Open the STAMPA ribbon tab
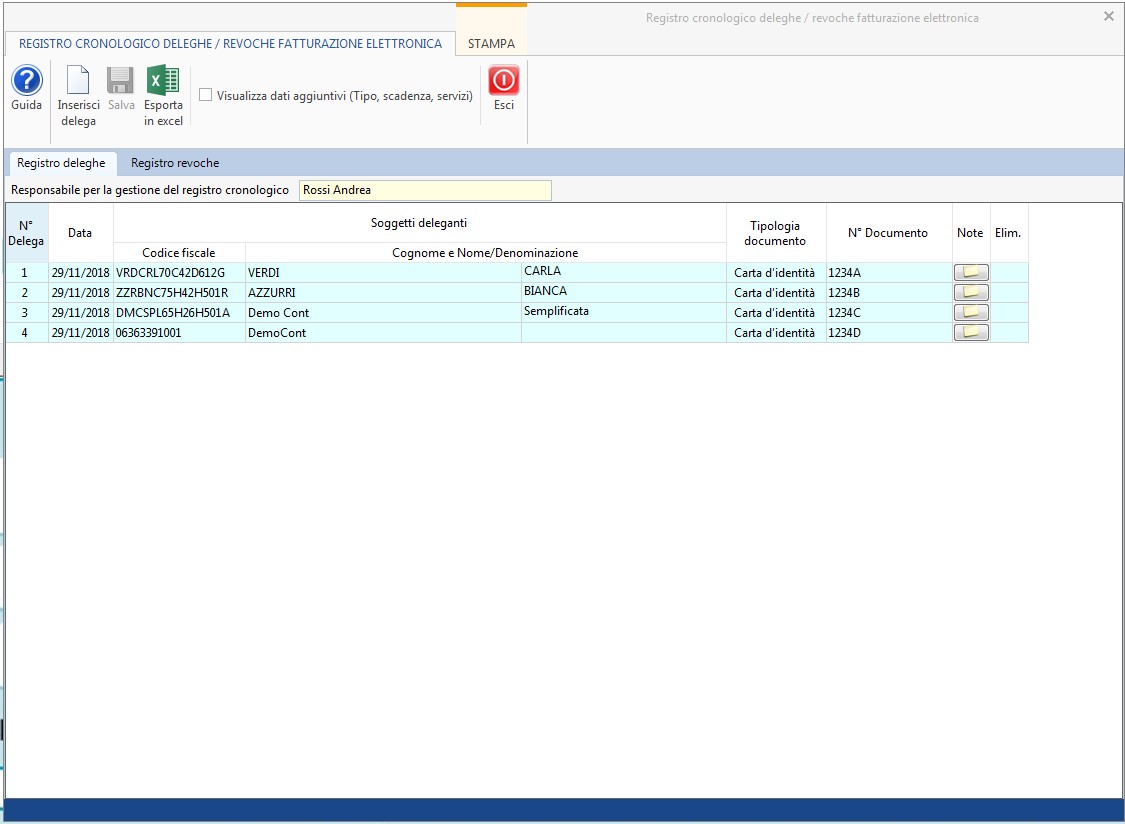Screen dimensions: 1125x824 click(x=491, y=44)
